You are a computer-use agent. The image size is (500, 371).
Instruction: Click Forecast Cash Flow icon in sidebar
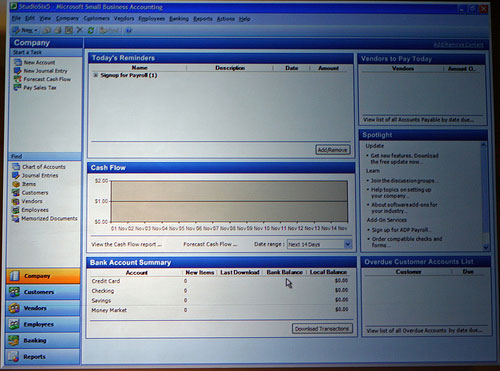[17, 79]
